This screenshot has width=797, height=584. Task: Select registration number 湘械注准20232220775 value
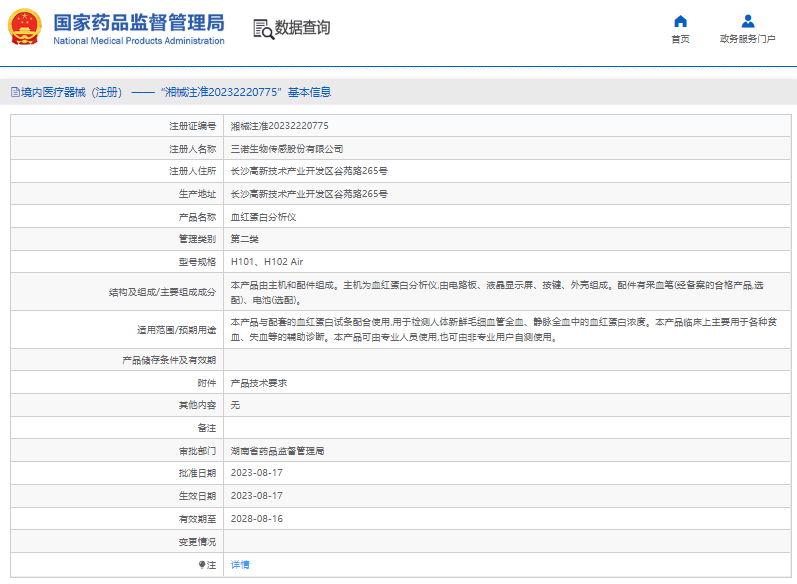pos(280,126)
